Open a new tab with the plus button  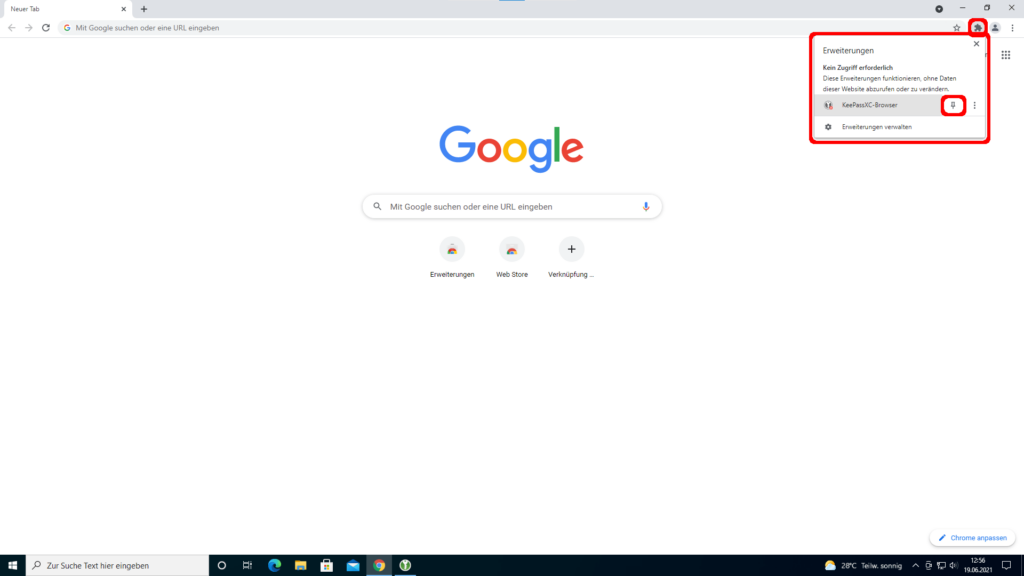[144, 9]
